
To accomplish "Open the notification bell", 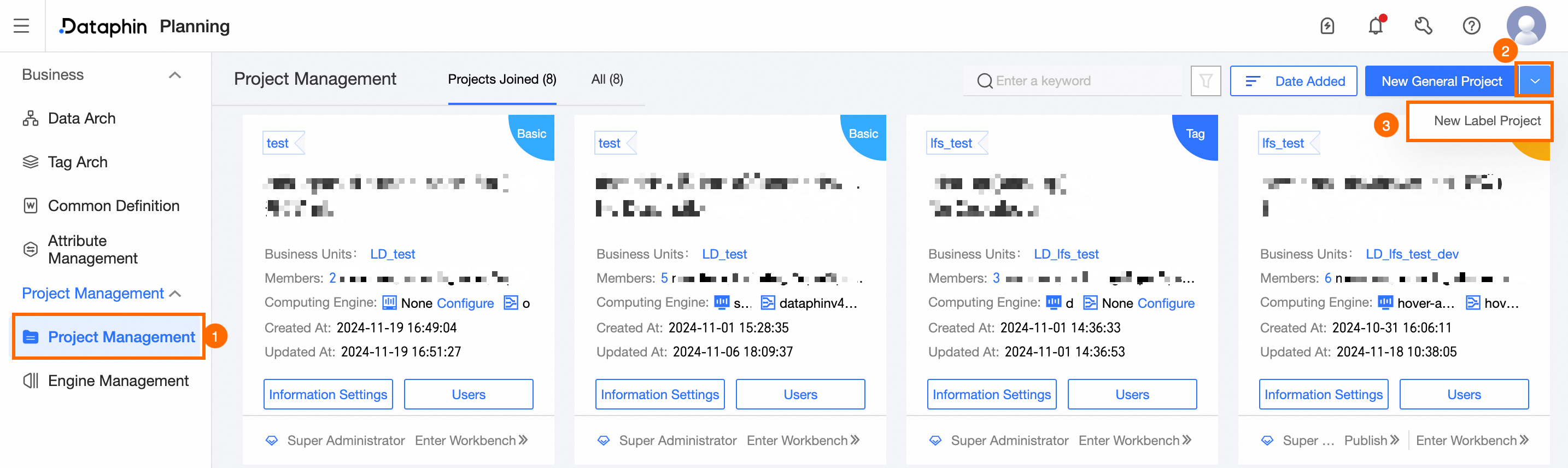I will [x=1376, y=26].
